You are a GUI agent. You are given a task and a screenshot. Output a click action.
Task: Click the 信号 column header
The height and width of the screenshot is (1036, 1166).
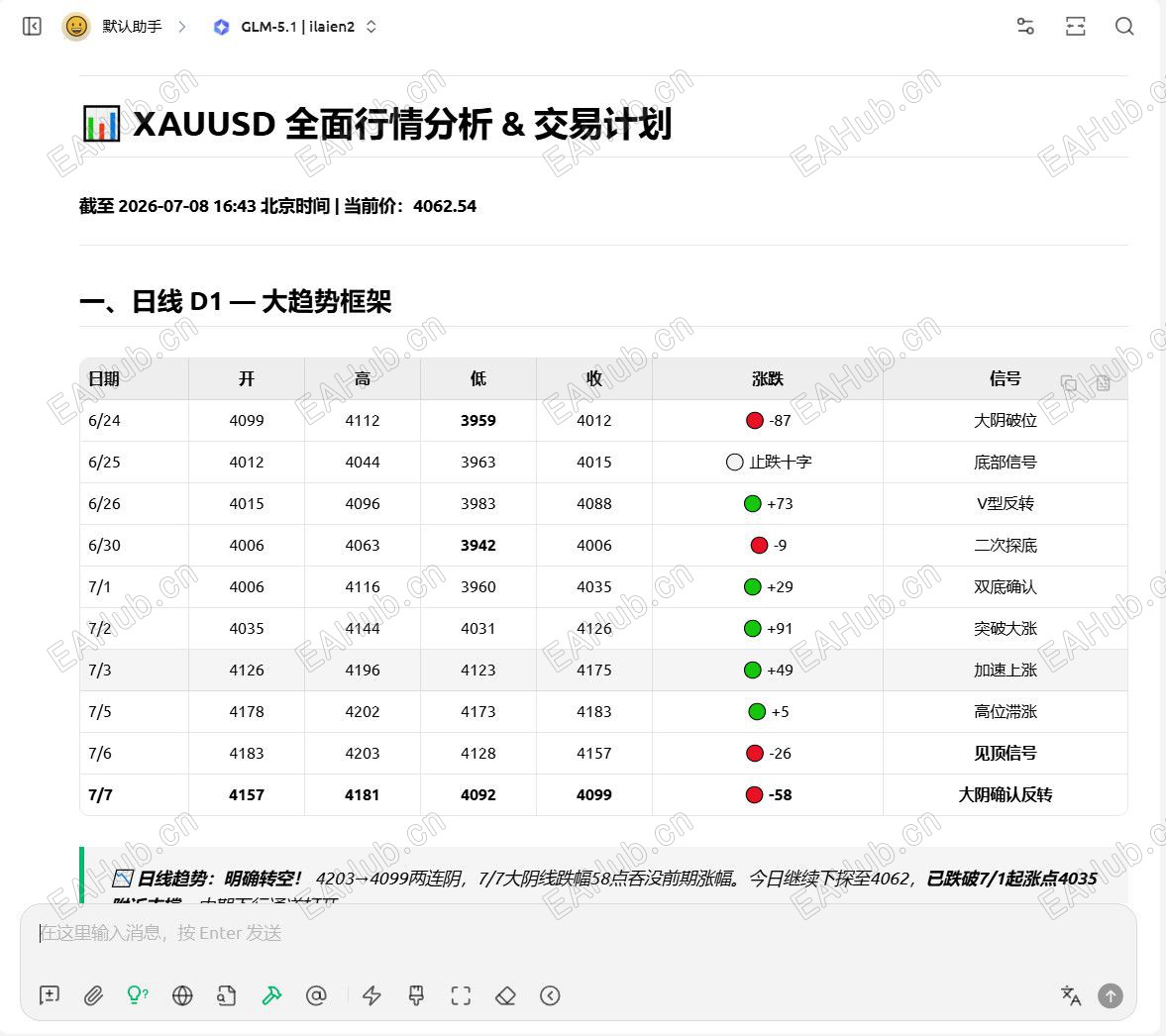[x=1006, y=378]
